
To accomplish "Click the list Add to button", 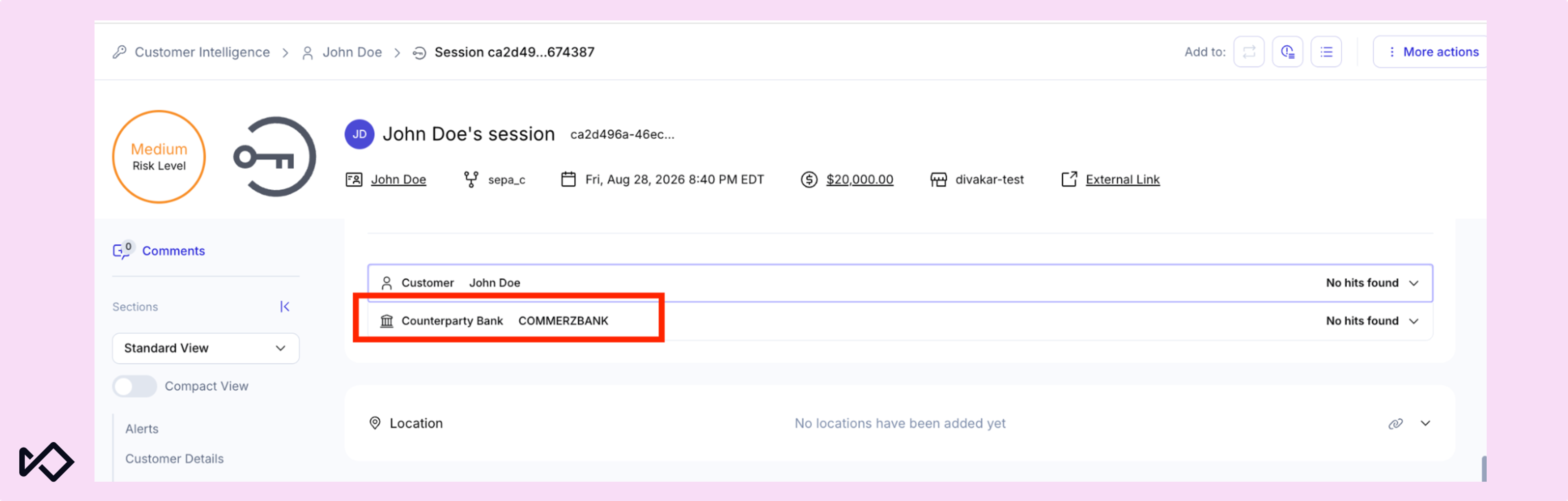I will 1326,52.
